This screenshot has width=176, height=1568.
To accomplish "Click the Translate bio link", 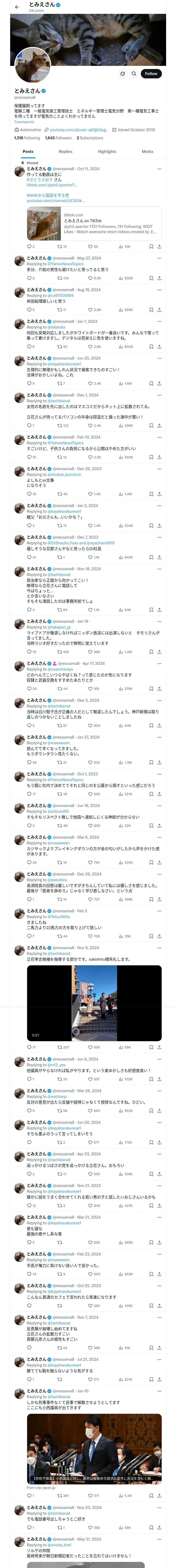I will coord(24,122).
